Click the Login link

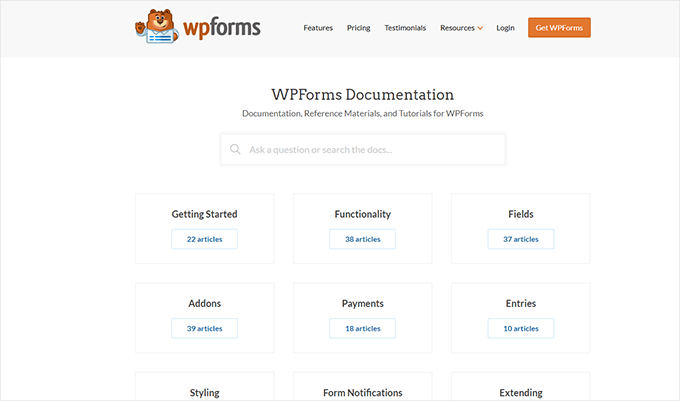[x=505, y=28]
